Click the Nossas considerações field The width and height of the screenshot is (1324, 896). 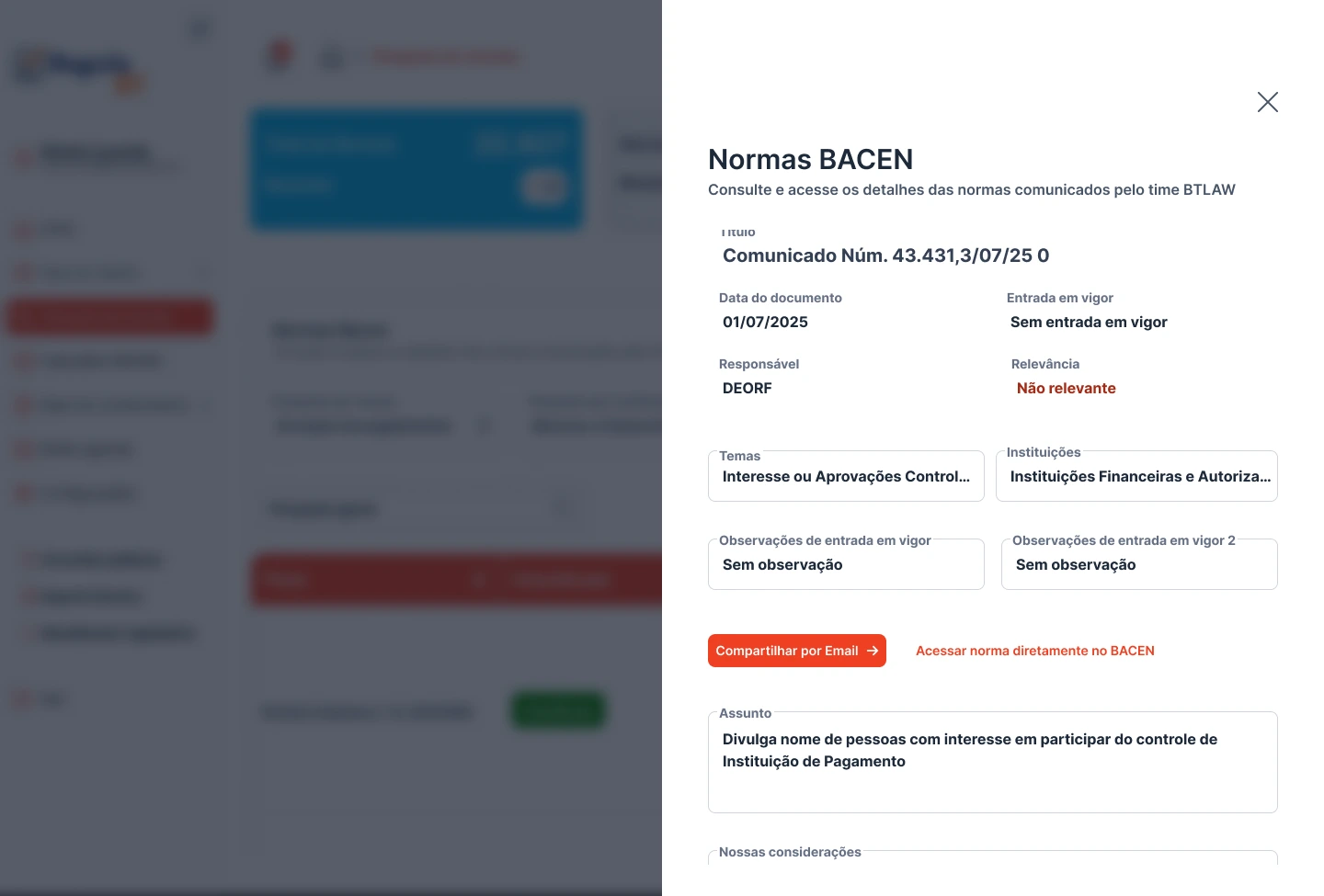992,857
